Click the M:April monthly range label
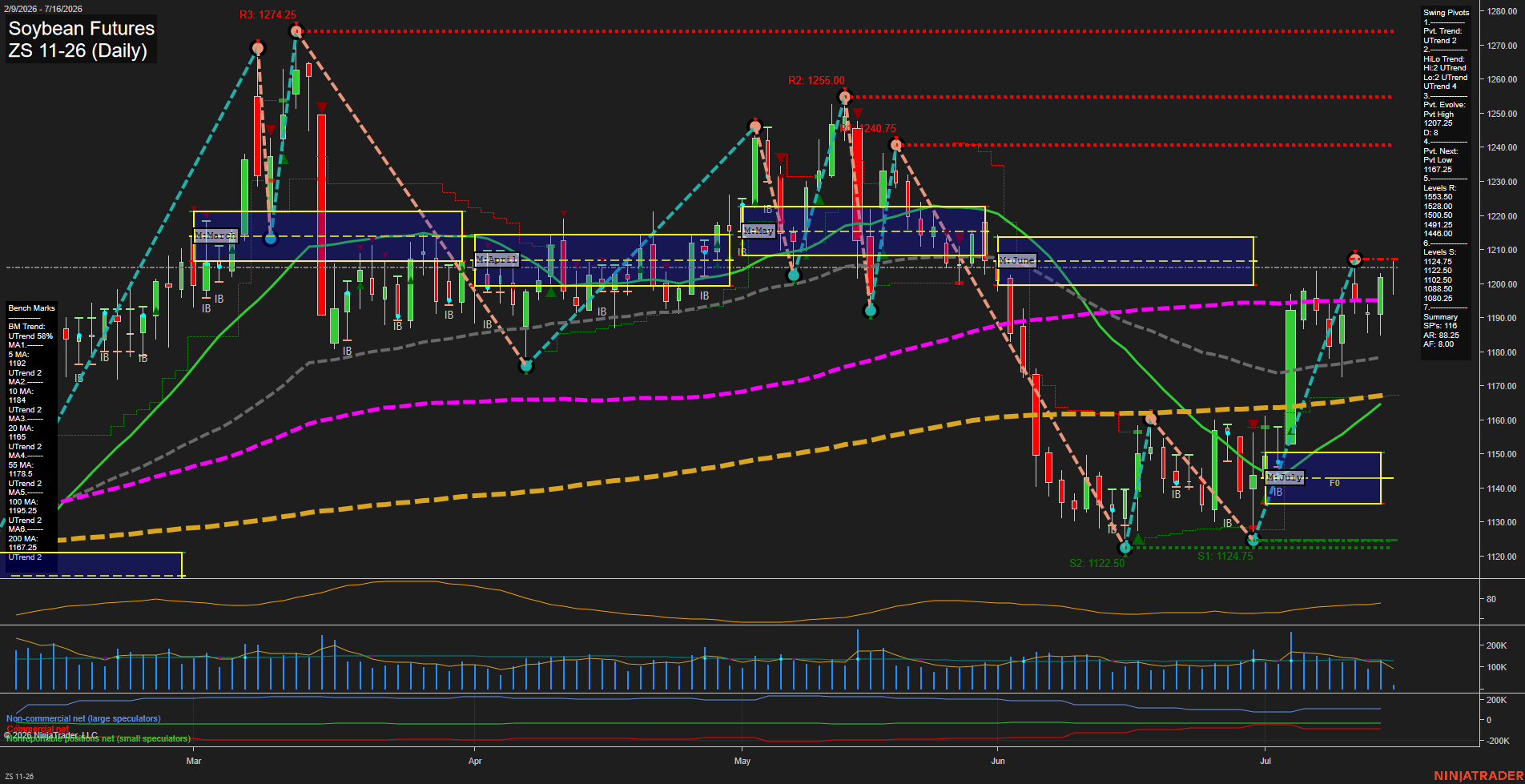The width and height of the screenshot is (1525, 784). click(497, 259)
